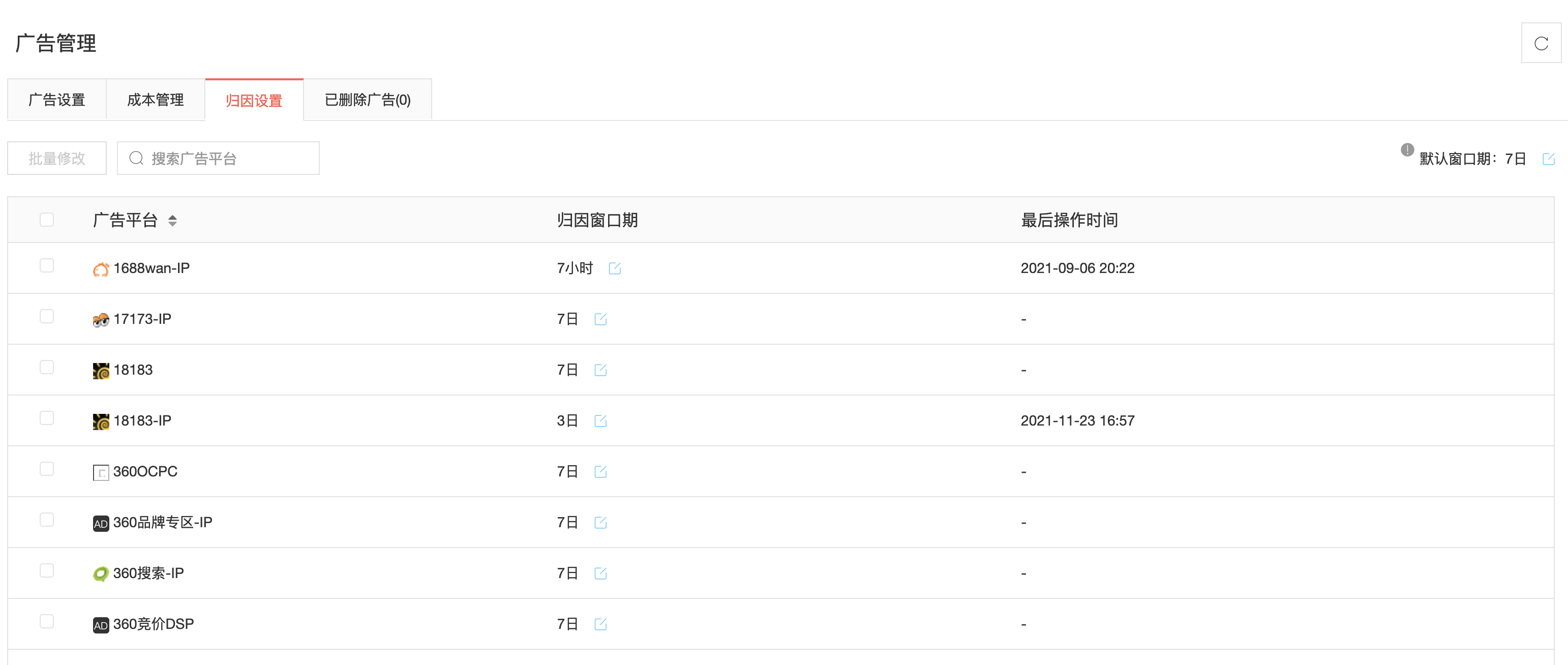
Task: Edit attribution window for 17173-IP
Action: [600, 319]
